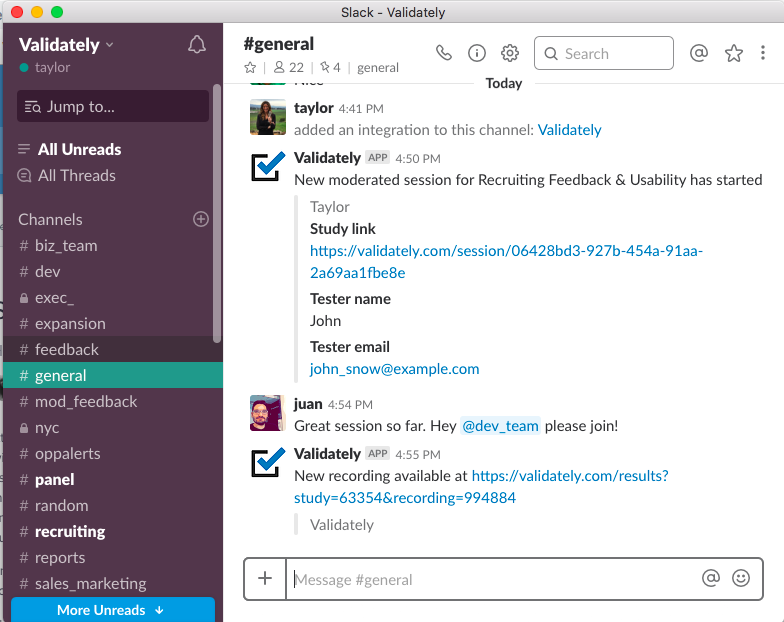Click the 4:55 PM message timestamp

click(418, 454)
